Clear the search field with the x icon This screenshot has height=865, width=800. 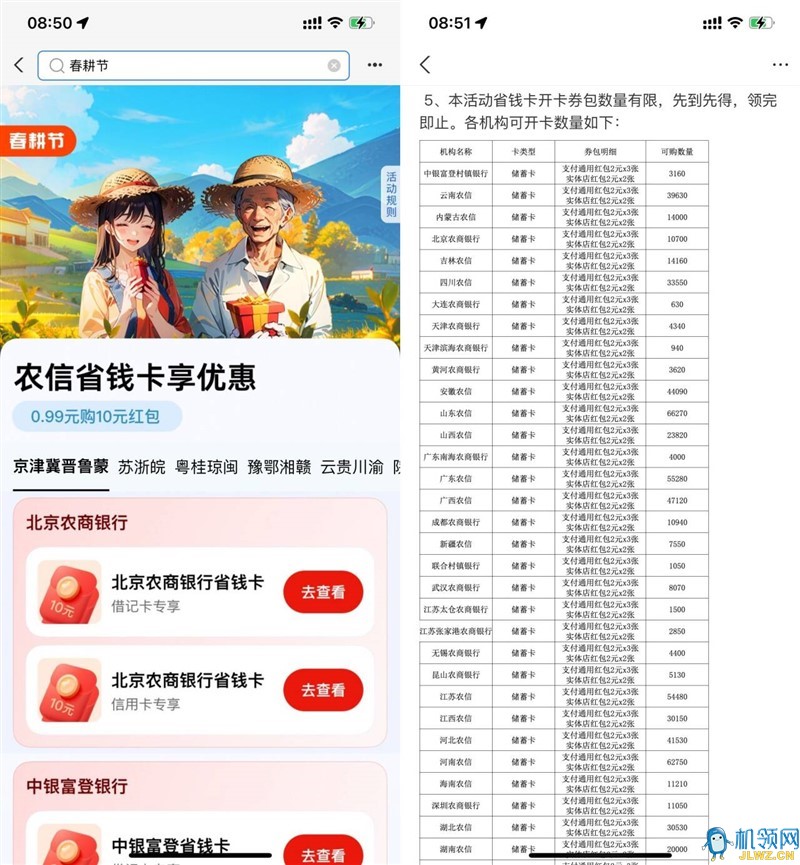(334, 66)
